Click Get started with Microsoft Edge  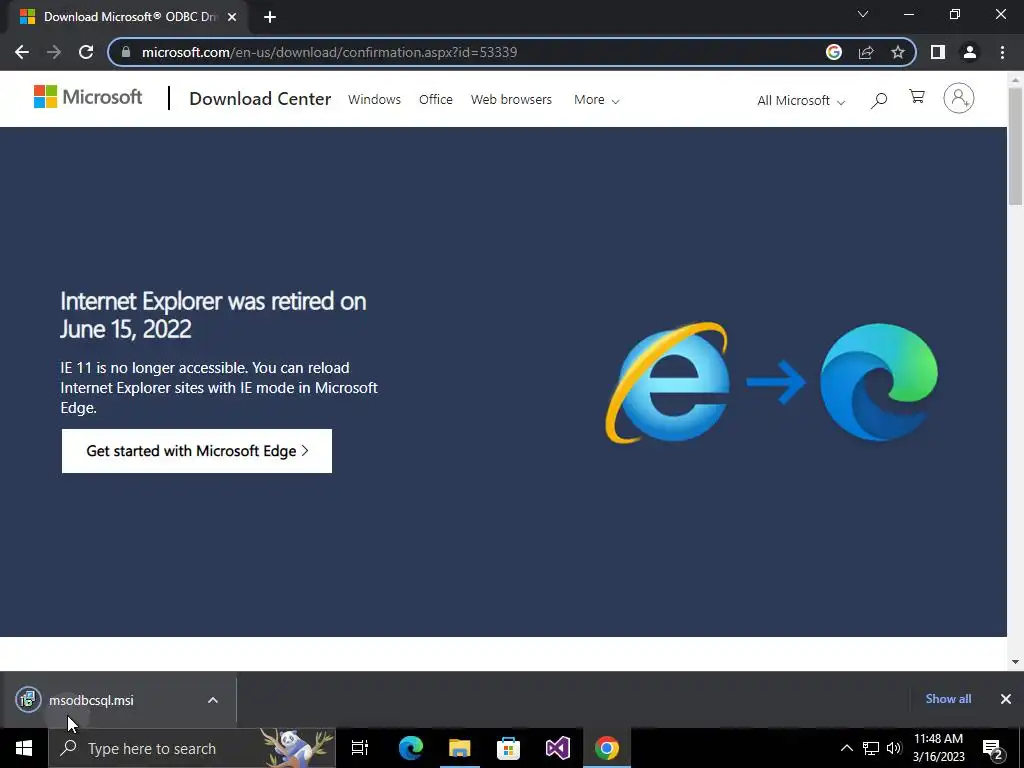click(x=197, y=451)
